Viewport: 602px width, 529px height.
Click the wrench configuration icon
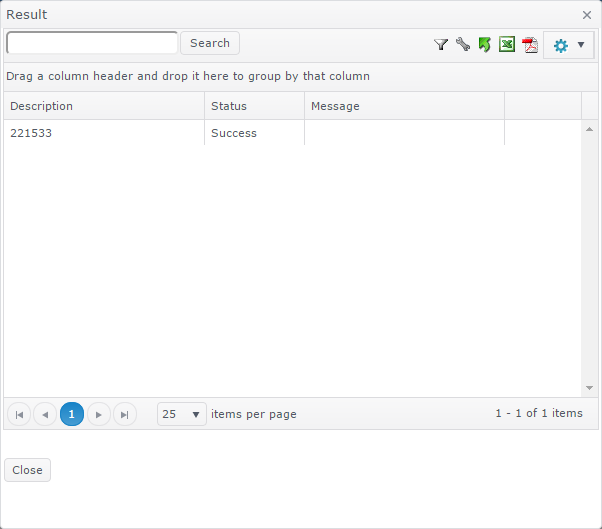pyautogui.click(x=463, y=44)
